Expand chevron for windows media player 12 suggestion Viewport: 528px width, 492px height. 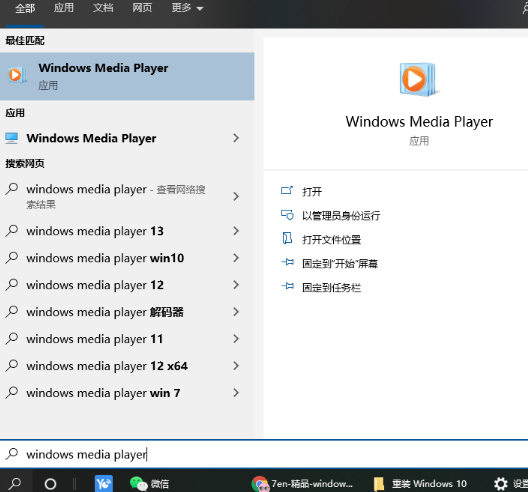click(x=236, y=285)
